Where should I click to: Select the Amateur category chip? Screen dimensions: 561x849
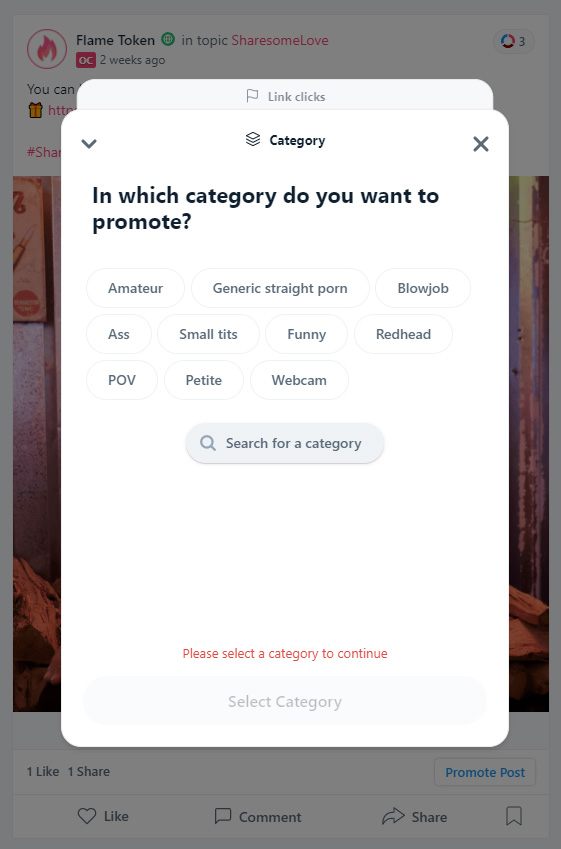pos(135,288)
